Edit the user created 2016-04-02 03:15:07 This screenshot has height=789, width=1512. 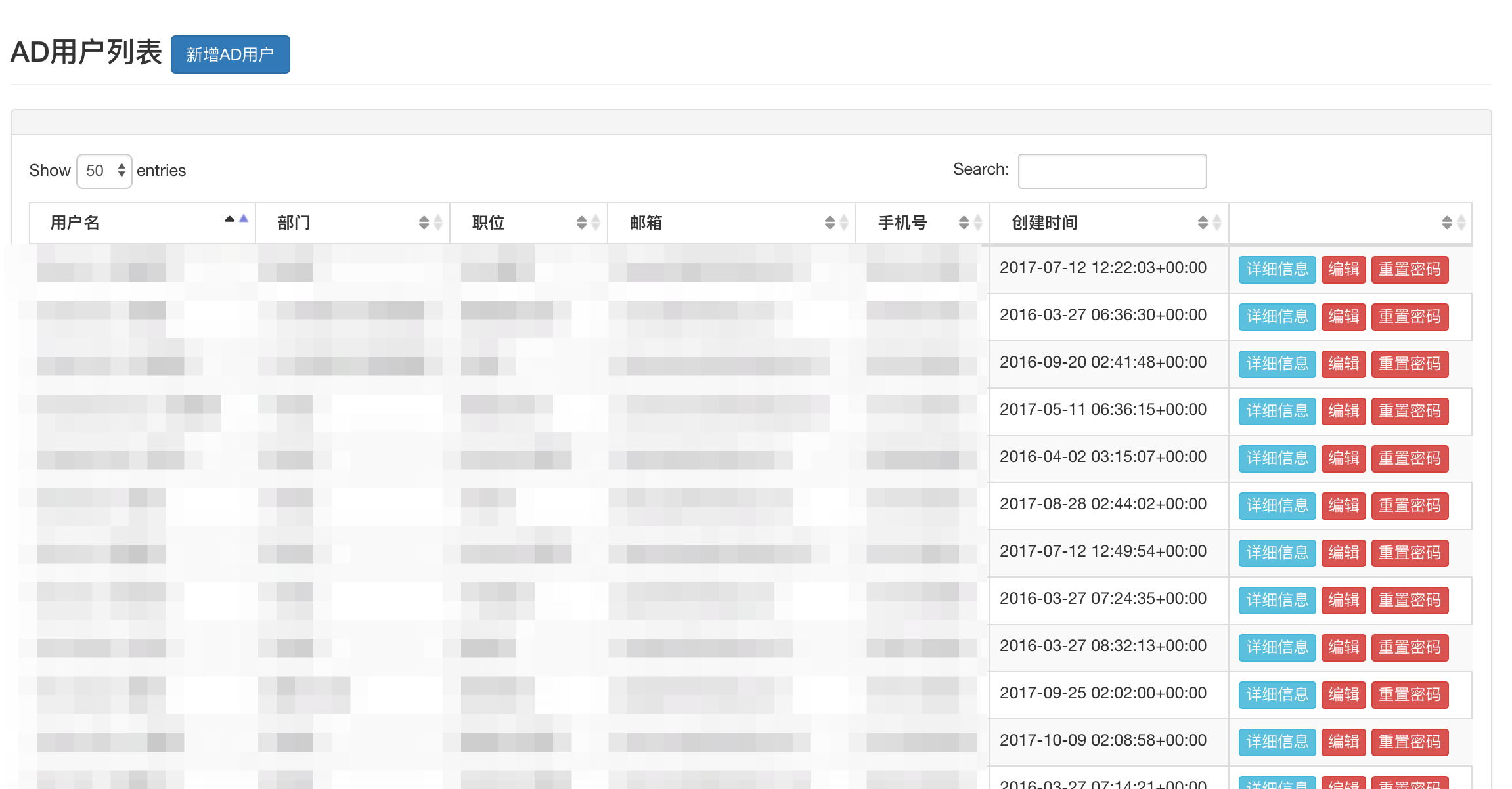tap(1343, 459)
